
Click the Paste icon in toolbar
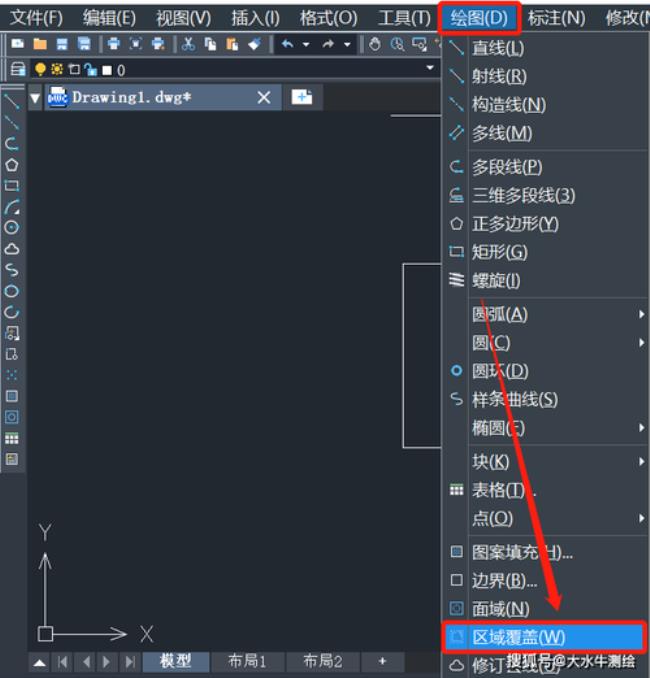click(x=232, y=44)
